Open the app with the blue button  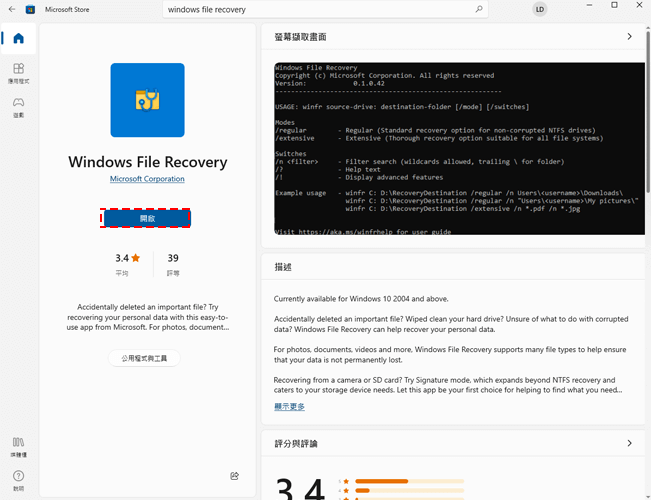point(145,218)
